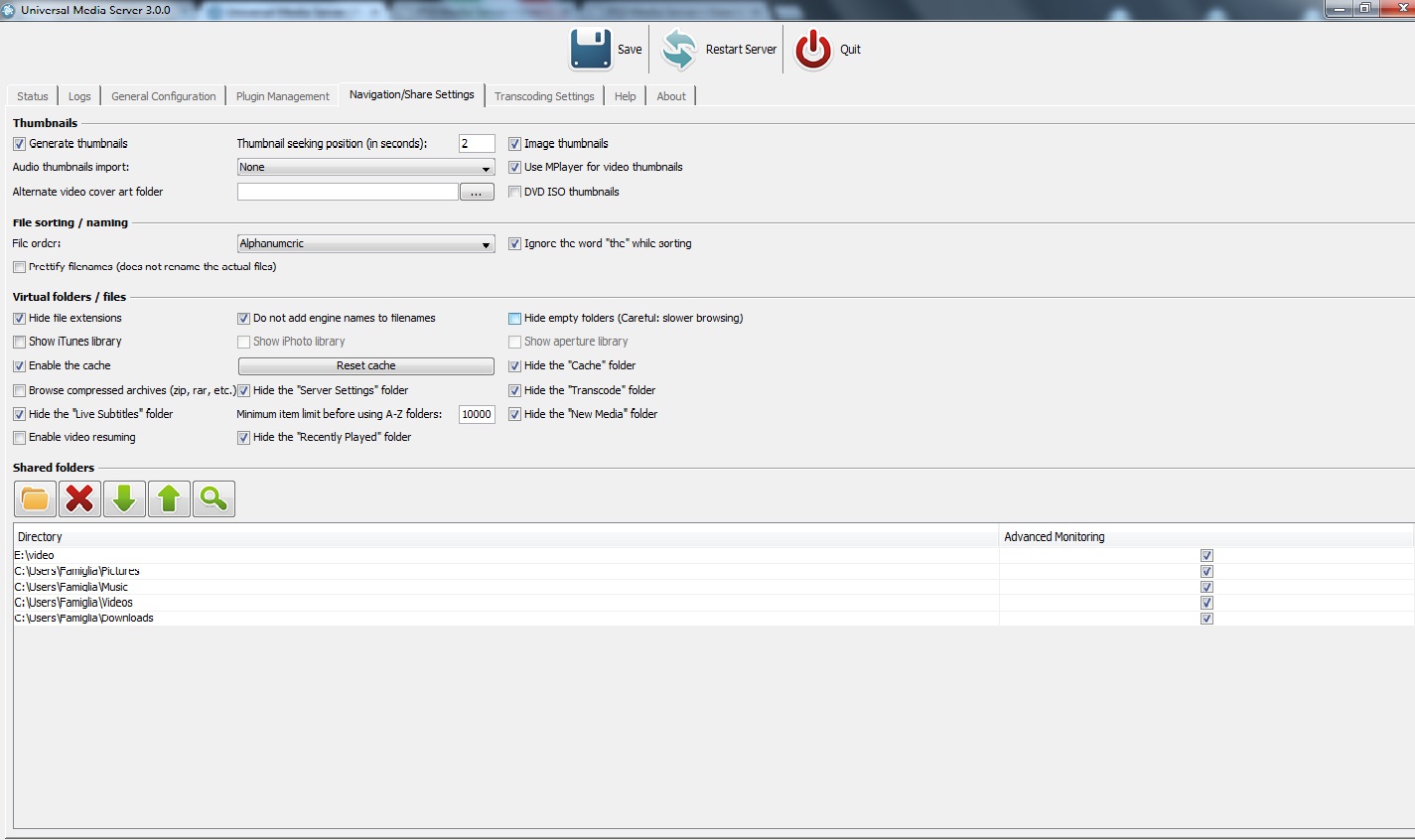Toggle Advanced Monitoring for Famiglia\Pictures row

[x=1206, y=572]
